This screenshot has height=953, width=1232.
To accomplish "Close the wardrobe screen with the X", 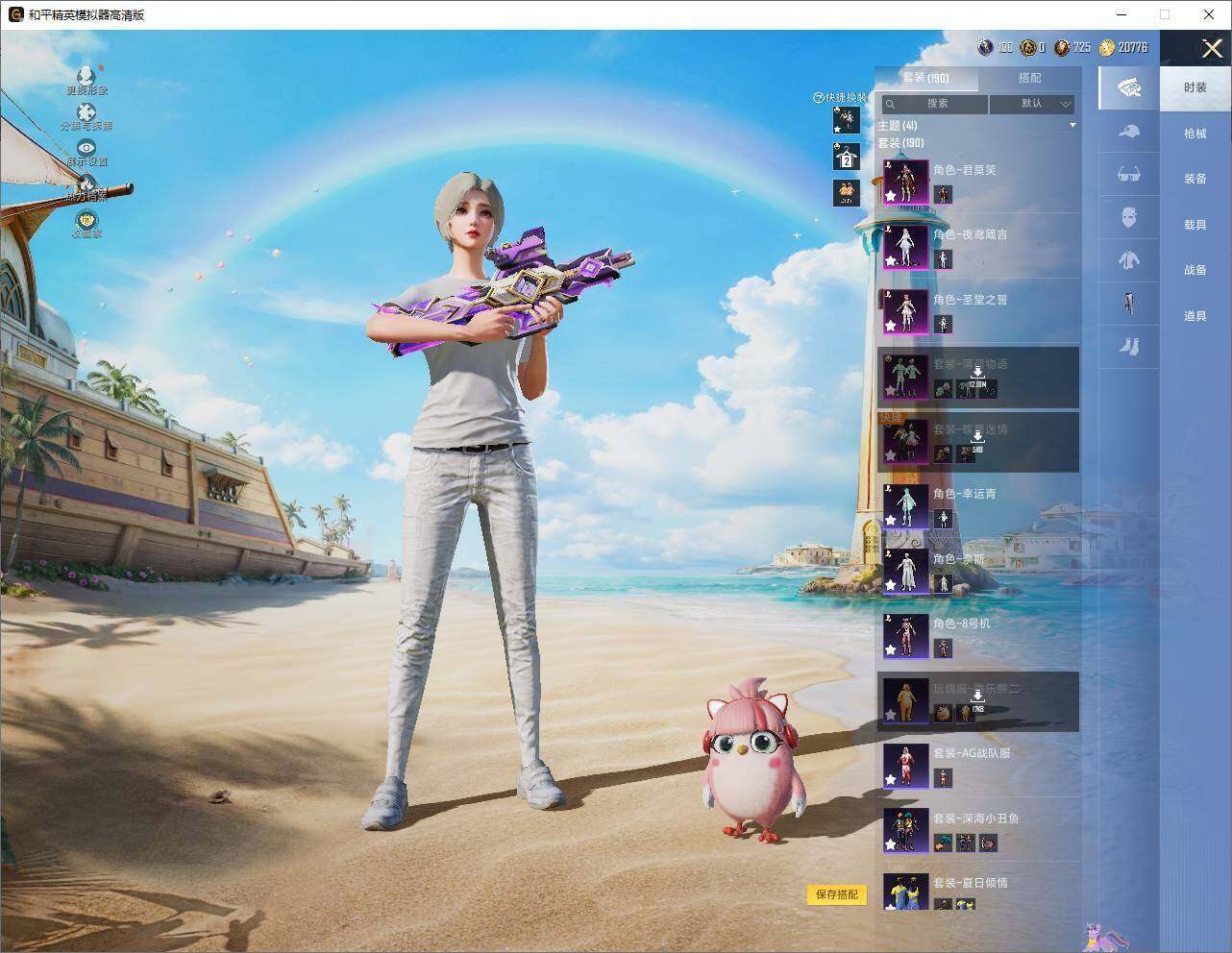I will pos(1212,48).
